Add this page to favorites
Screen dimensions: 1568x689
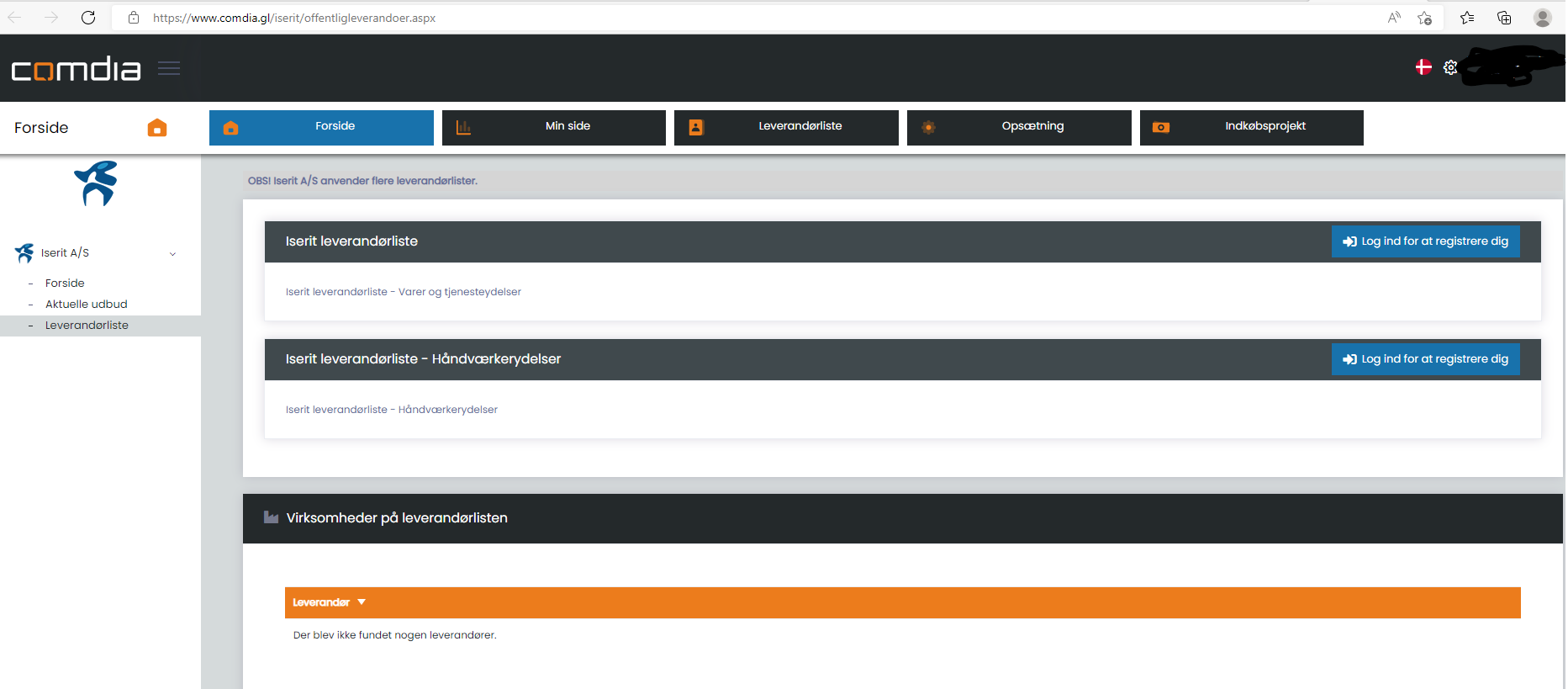pos(1425,18)
